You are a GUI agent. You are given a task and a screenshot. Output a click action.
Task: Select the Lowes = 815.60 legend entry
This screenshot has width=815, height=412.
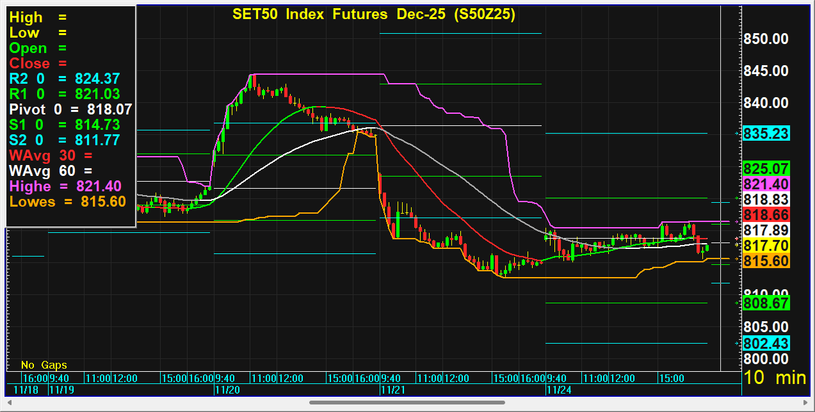[x=68, y=201]
